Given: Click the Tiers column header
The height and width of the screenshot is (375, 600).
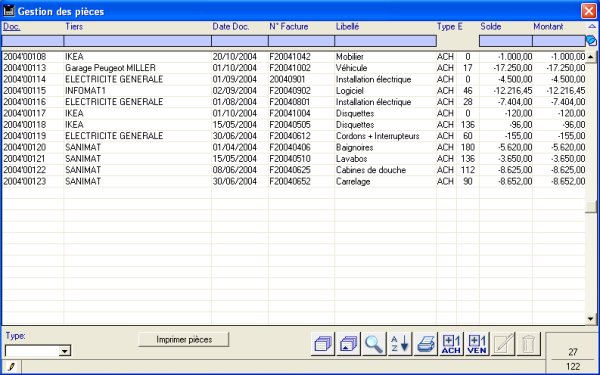Looking at the screenshot, I should 74,26.
